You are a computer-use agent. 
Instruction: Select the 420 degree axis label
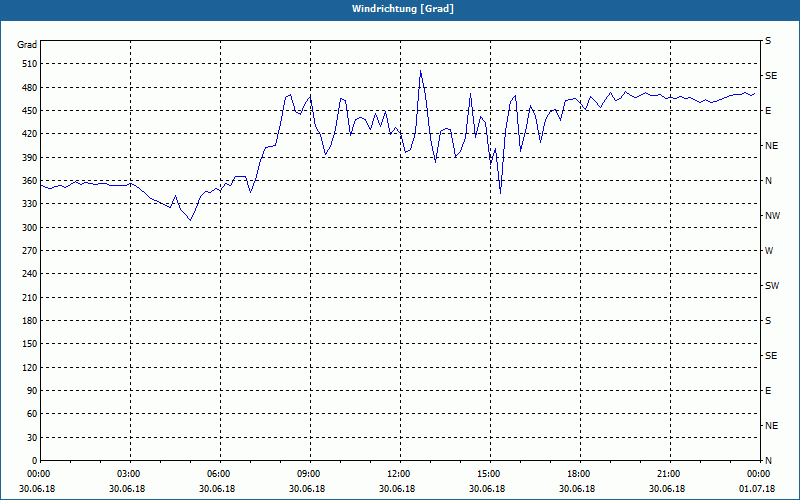point(30,134)
